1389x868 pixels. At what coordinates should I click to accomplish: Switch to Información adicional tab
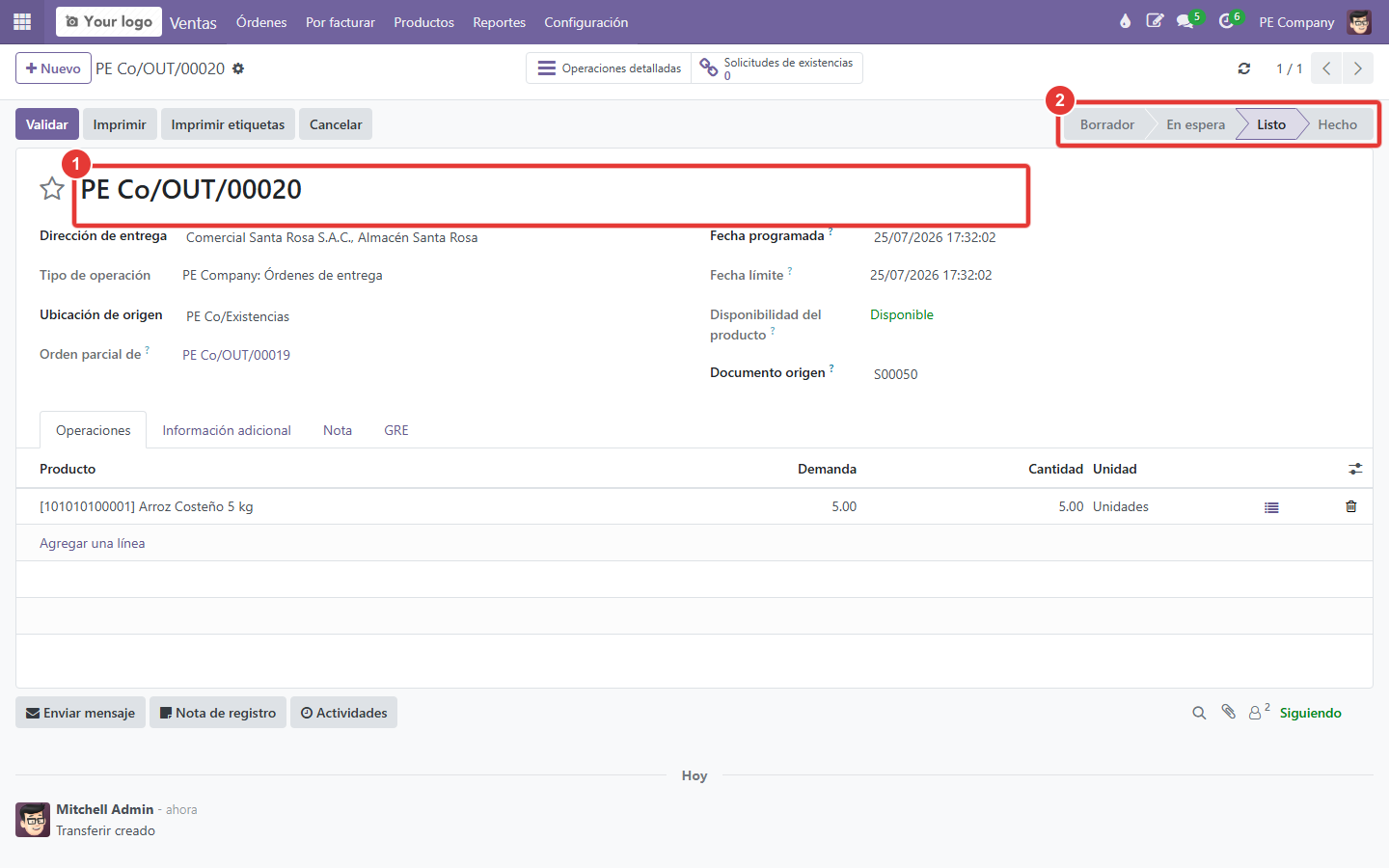(x=227, y=430)
